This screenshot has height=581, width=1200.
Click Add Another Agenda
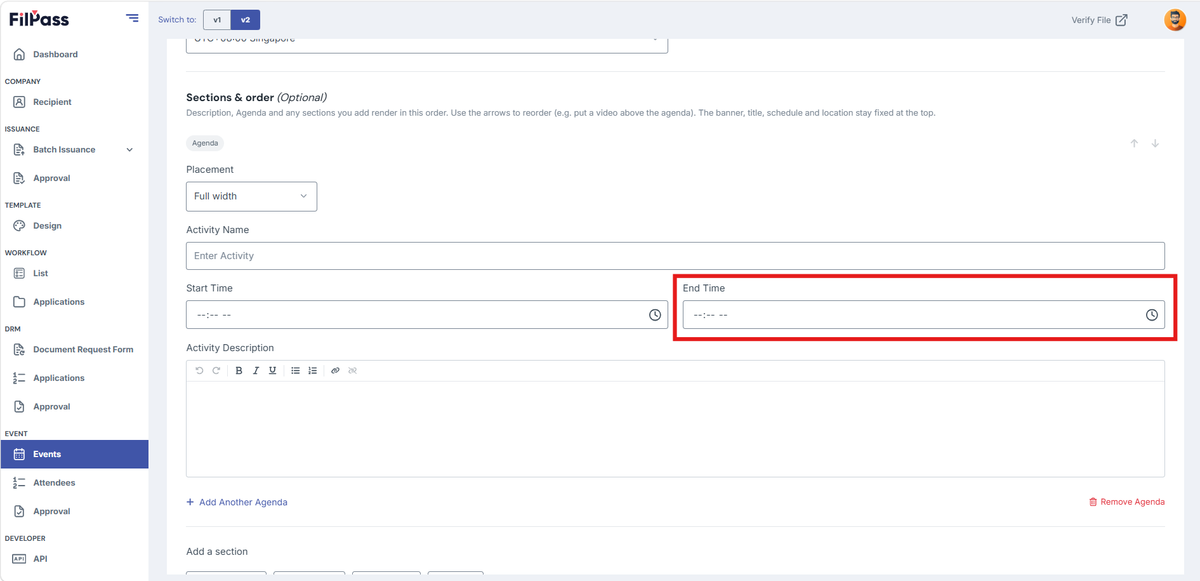[x=237, y=502]
